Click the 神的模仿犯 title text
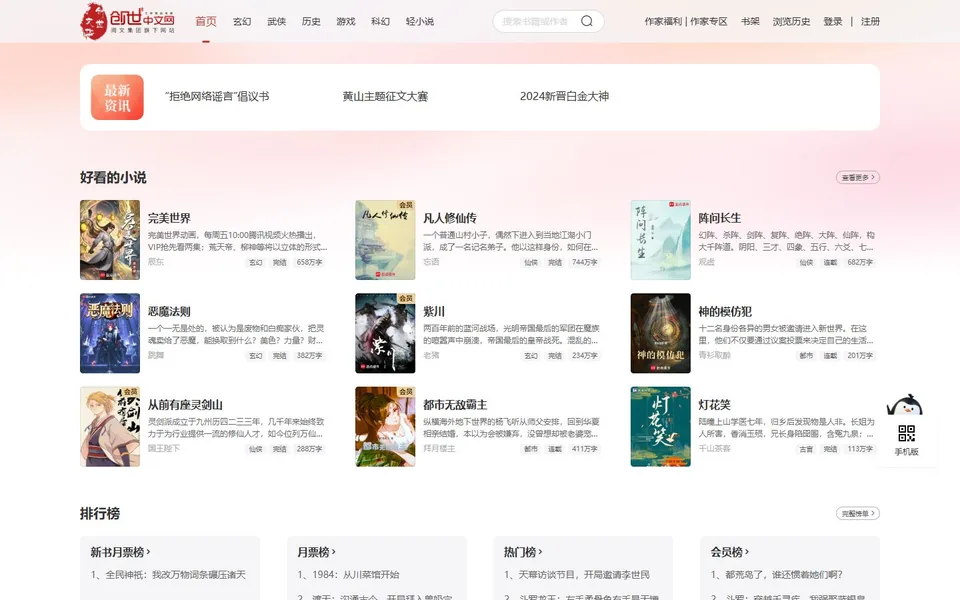Screen dimensions: 960x600 tap(726, 312)
